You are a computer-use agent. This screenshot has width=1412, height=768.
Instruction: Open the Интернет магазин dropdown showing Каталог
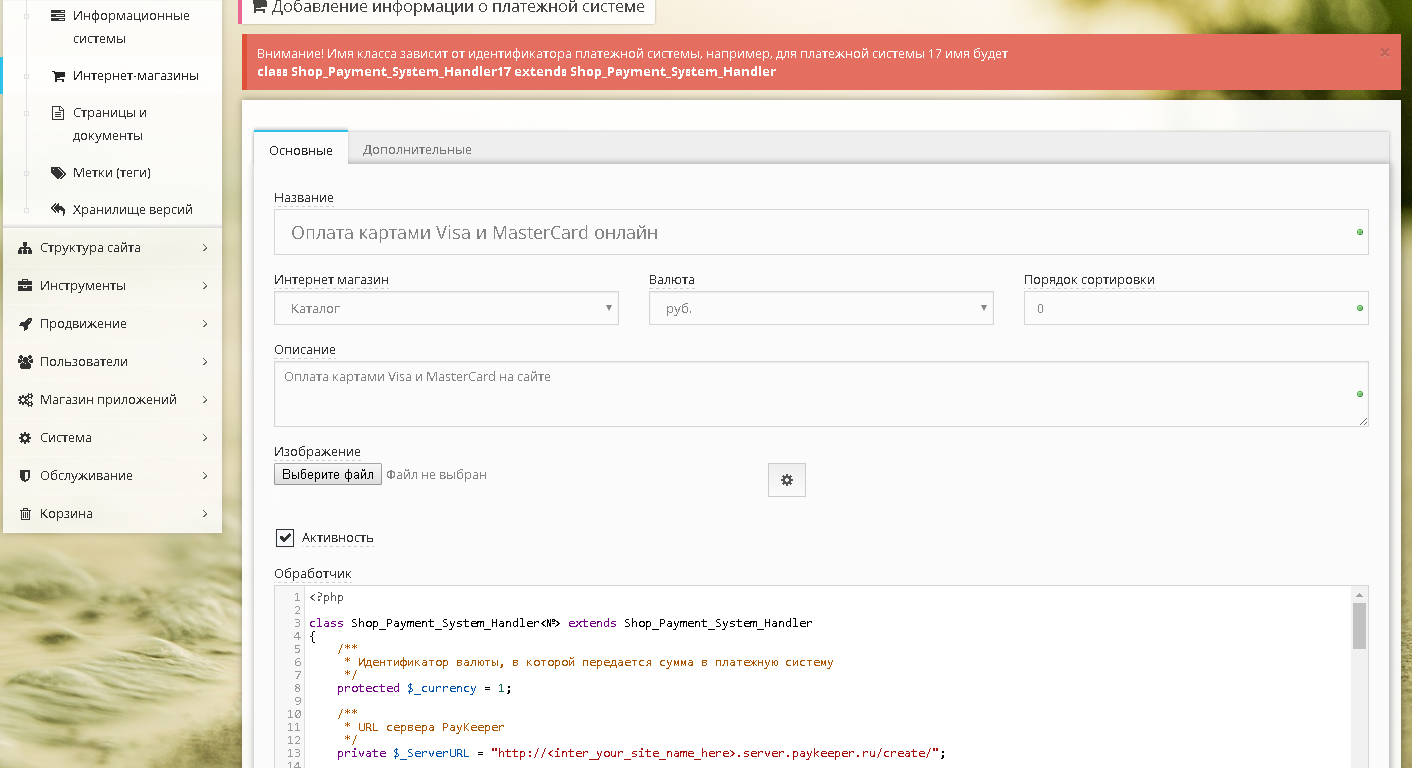point(446,309)
